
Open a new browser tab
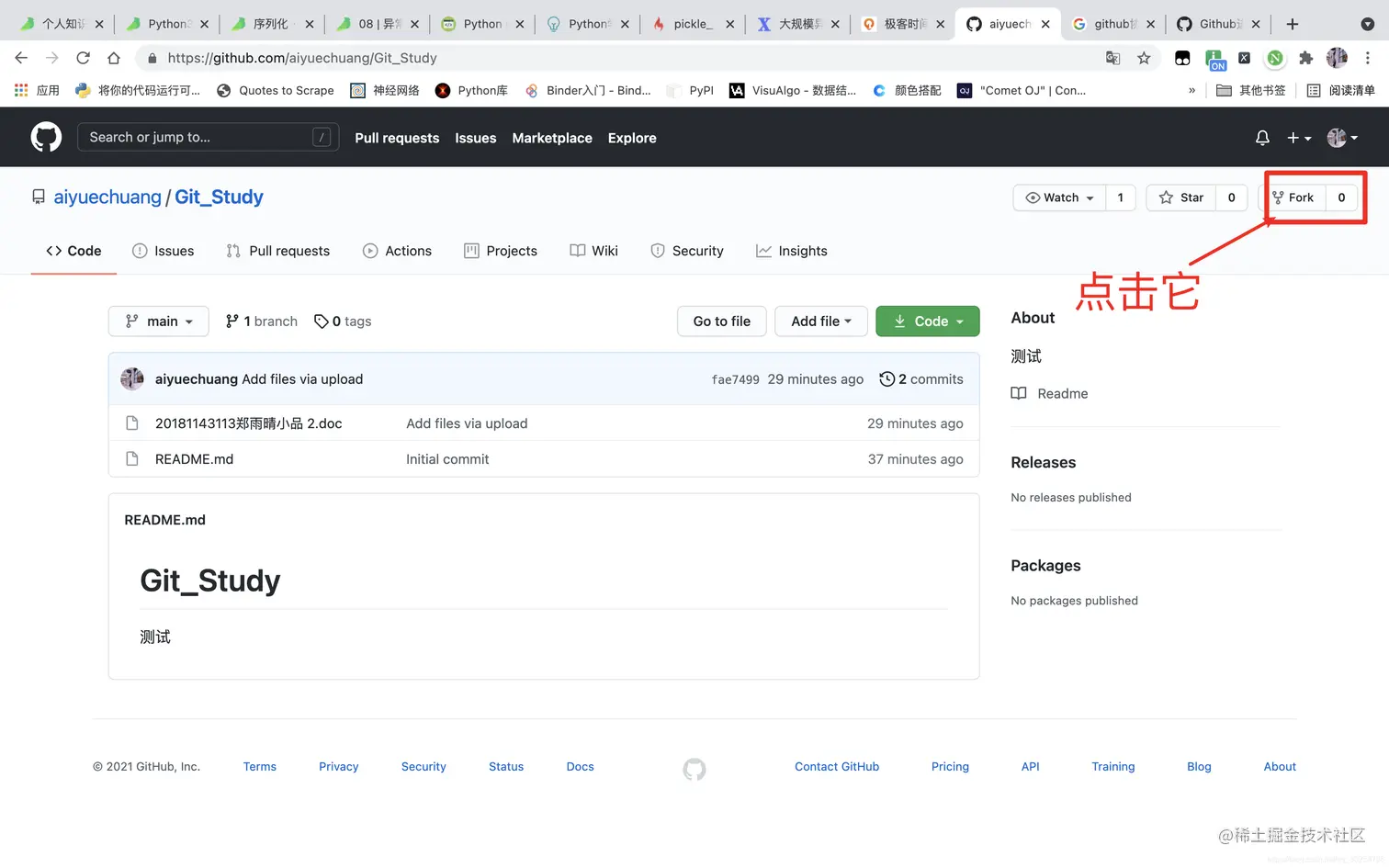coord(1292,24)
